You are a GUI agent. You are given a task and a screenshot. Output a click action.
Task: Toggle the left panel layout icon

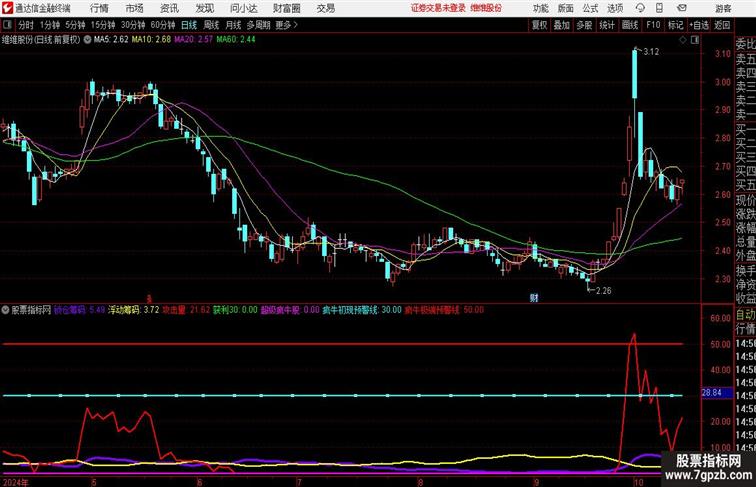pos(7,25)
